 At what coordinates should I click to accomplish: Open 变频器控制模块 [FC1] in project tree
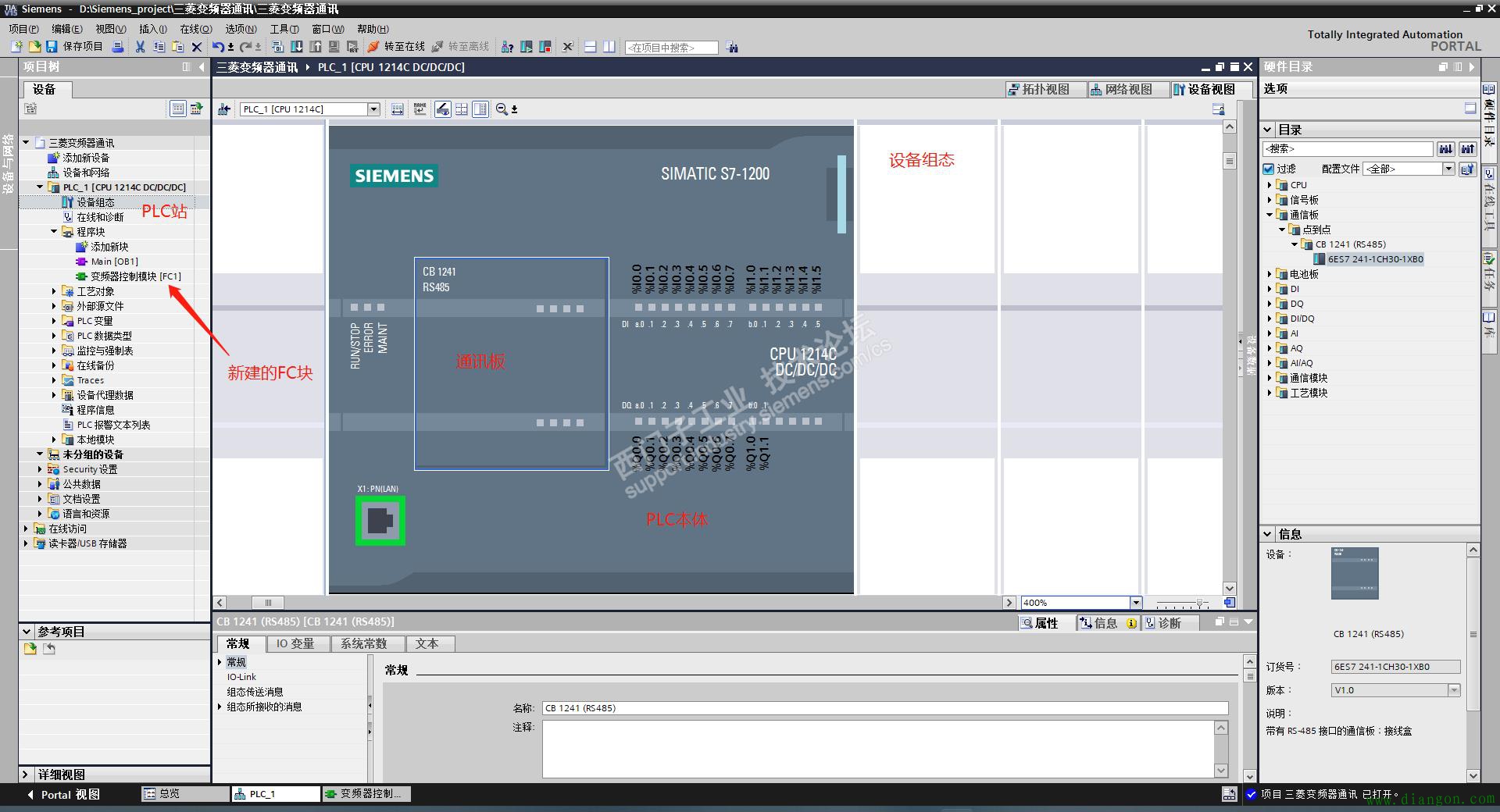pos(135,276)
